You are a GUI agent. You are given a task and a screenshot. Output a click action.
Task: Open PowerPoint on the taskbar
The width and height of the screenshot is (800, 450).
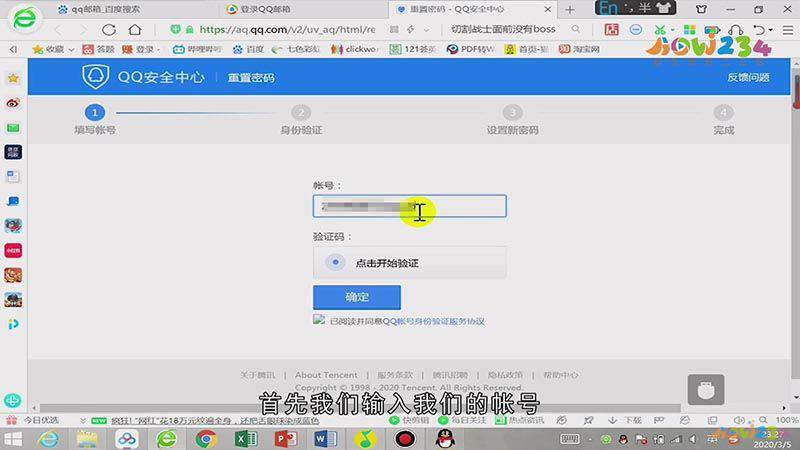(x=286, y=439)
